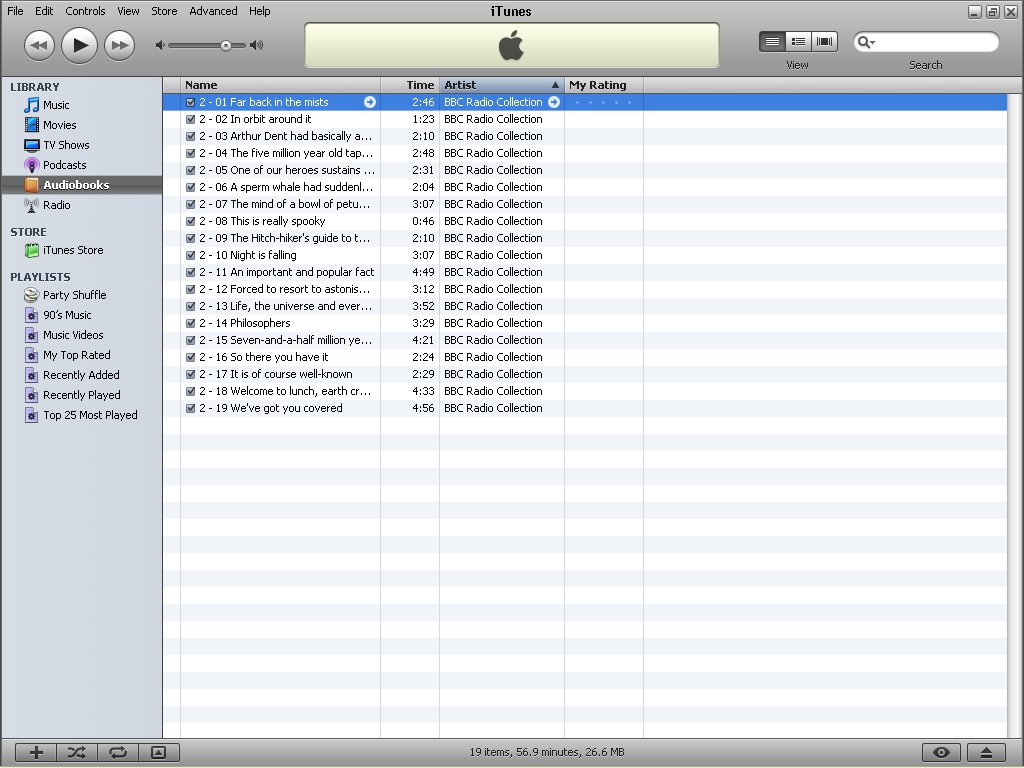Click arrow beside Far back in the mists
Viewport: 1024px width, 768px height.
coord(370,102)
